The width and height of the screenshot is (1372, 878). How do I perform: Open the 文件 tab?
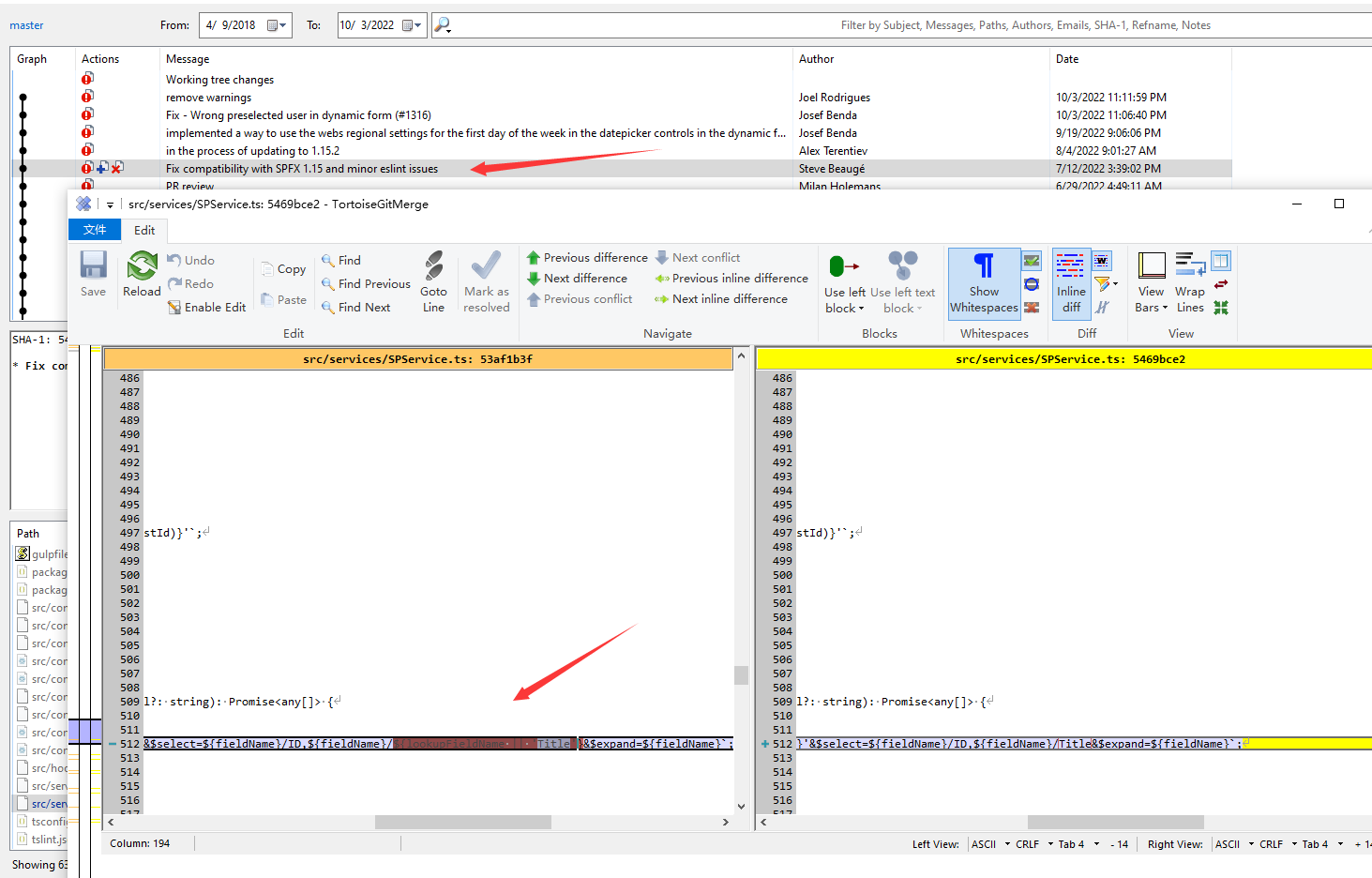pyautogui.click(x=95, y=230)
